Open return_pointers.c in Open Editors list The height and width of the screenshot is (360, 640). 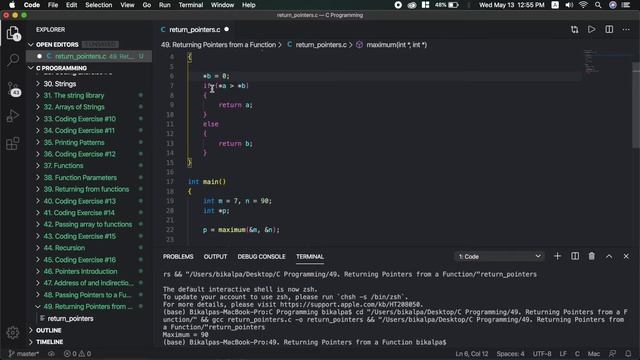pos(89,56)
